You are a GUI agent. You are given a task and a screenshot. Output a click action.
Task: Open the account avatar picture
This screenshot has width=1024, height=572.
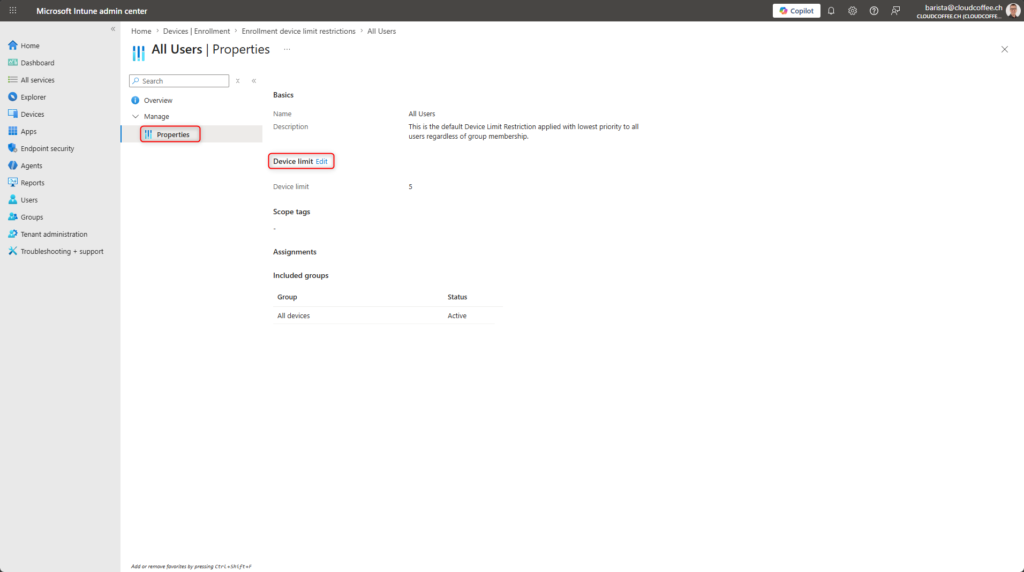[x=1013, y=10]
